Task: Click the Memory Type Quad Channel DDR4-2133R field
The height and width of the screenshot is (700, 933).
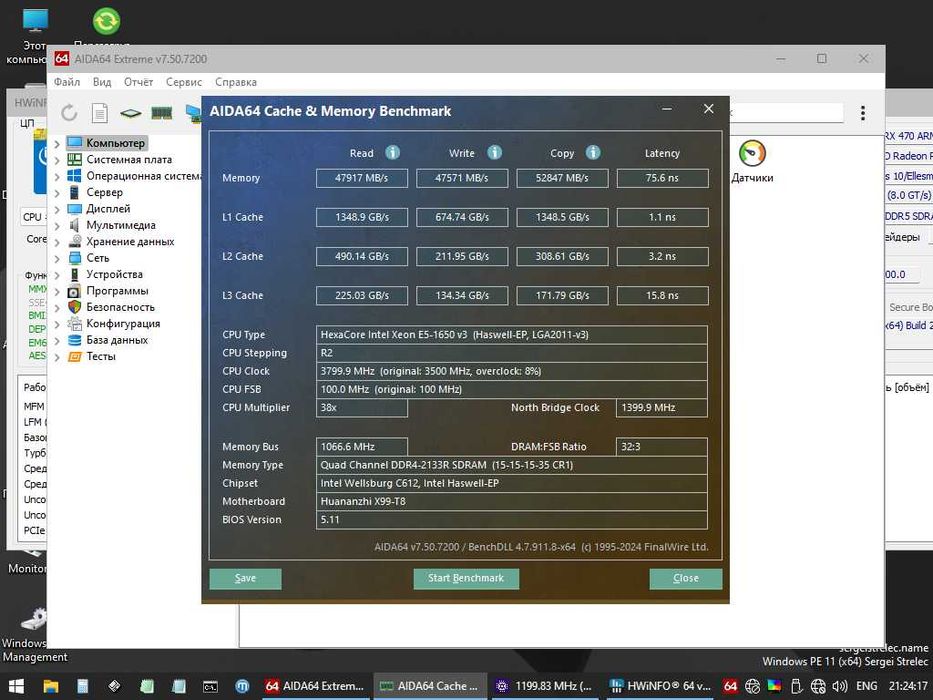Action: 512,465
